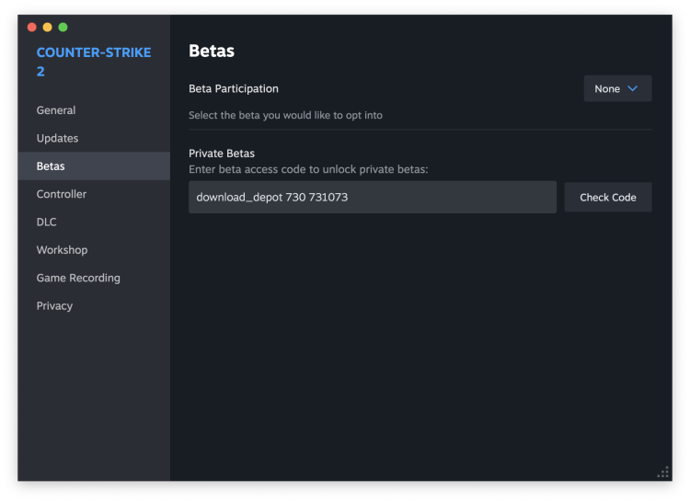Show the Workshop settings page
Image resolution: width=690 pixels, height=502 pixels.
(x=62, y=250)
